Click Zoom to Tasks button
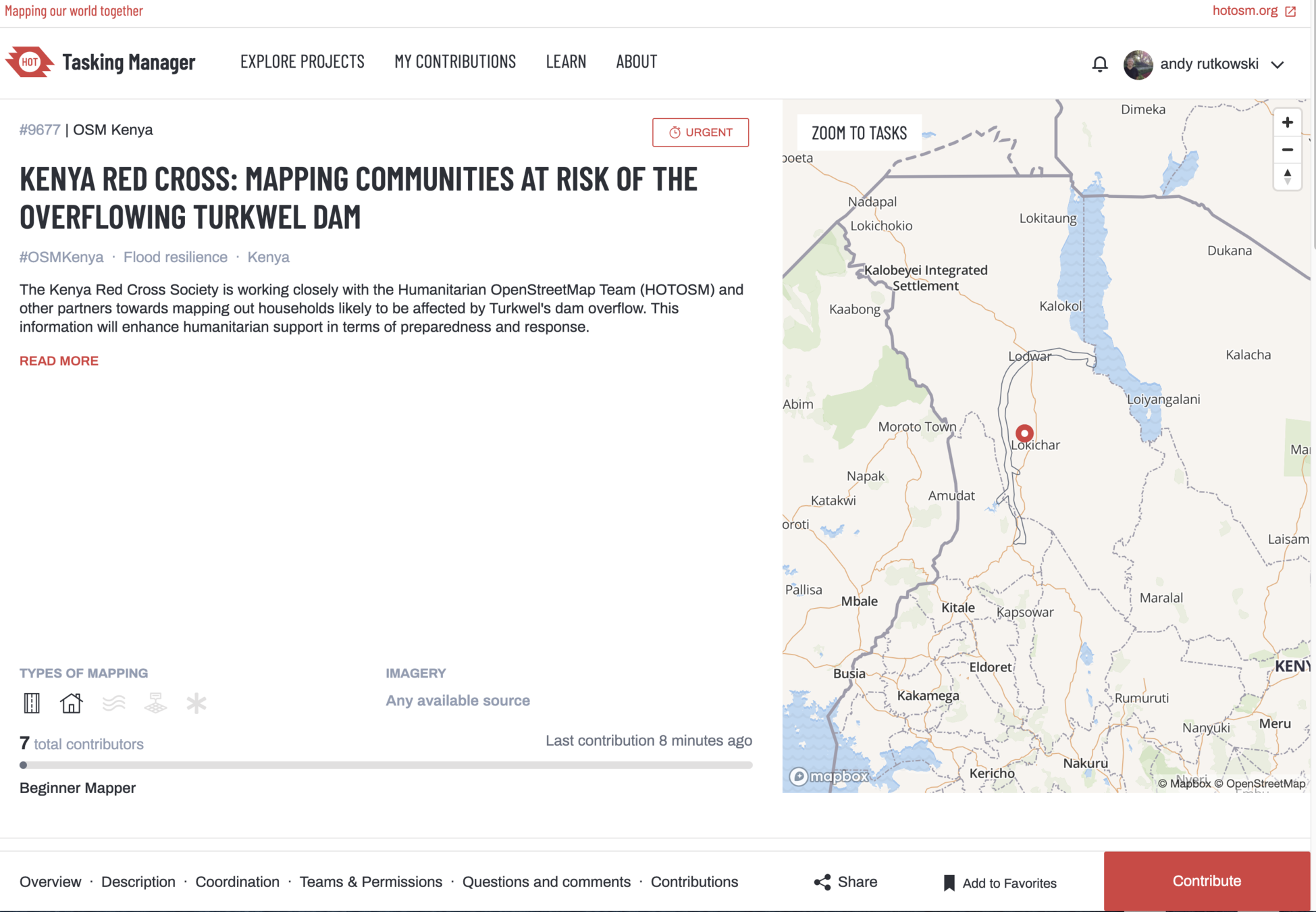 859,133
